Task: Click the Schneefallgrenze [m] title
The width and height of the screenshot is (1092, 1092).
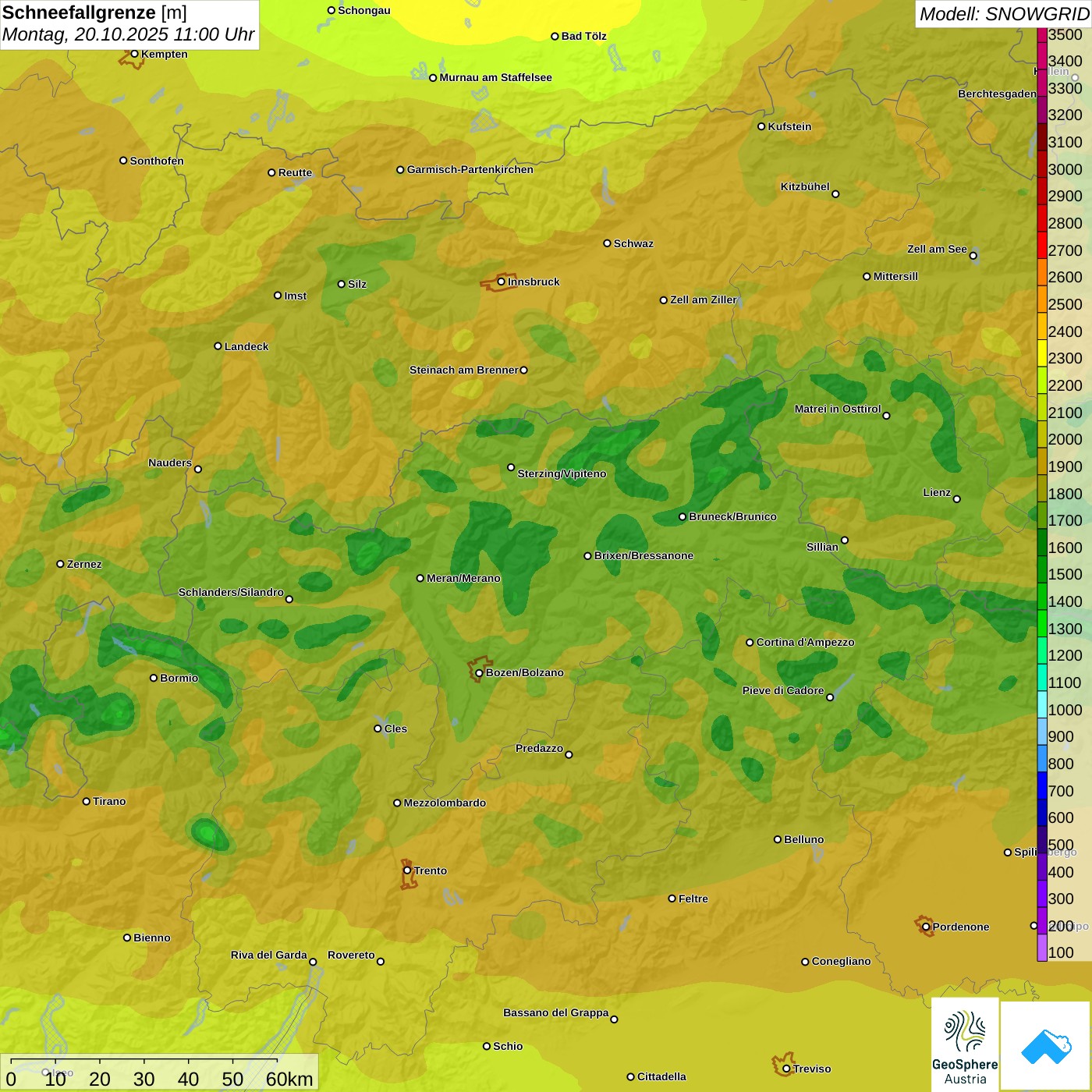Action: [94, 12]
